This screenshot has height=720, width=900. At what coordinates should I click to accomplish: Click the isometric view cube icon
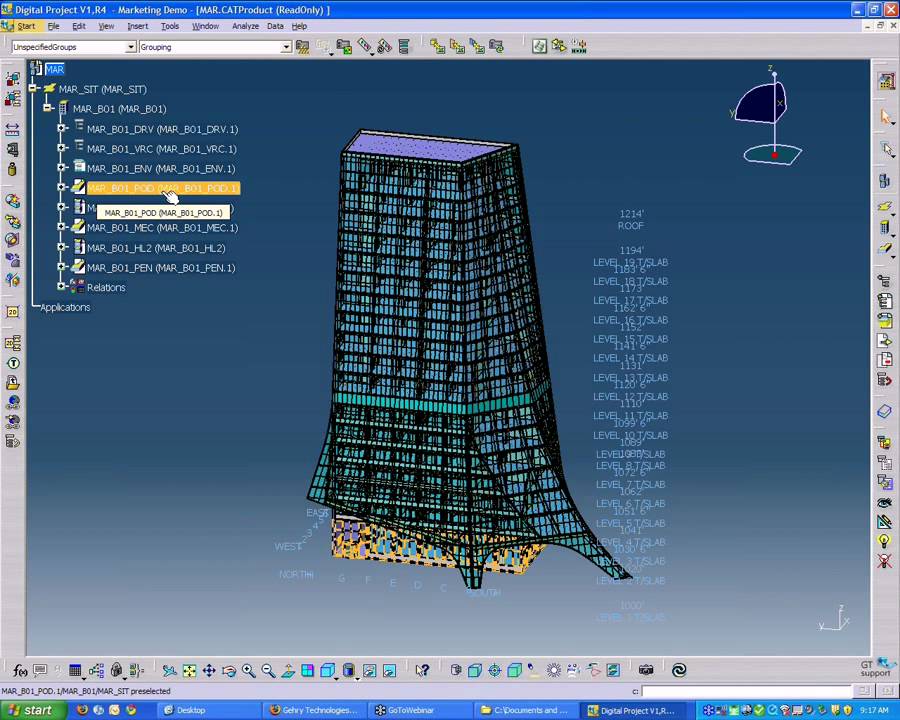327,670
